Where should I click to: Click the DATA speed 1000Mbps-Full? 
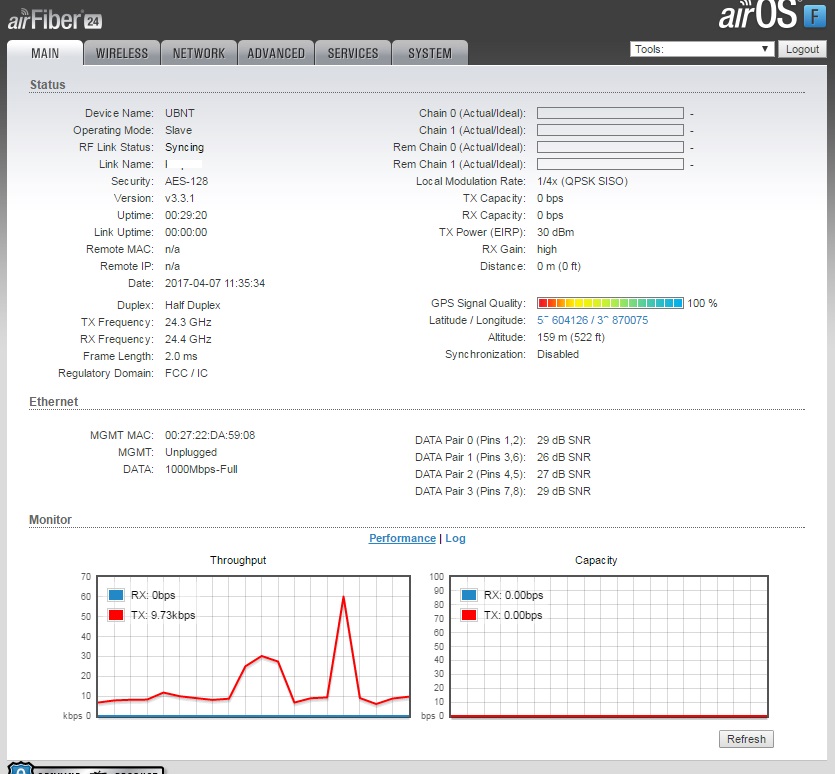click(201, 469)
